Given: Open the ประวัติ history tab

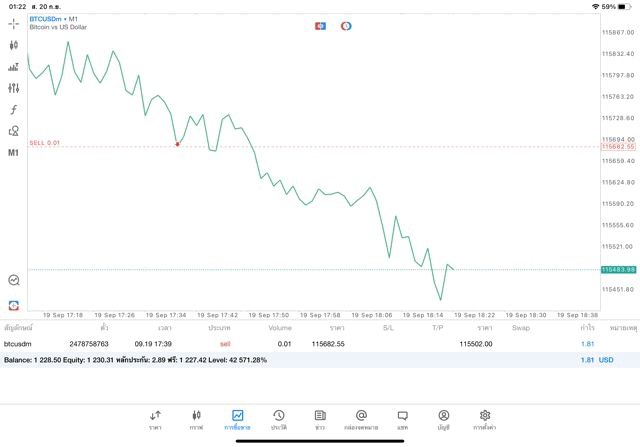Looking at the screenshot, I should tap(279, 420).
